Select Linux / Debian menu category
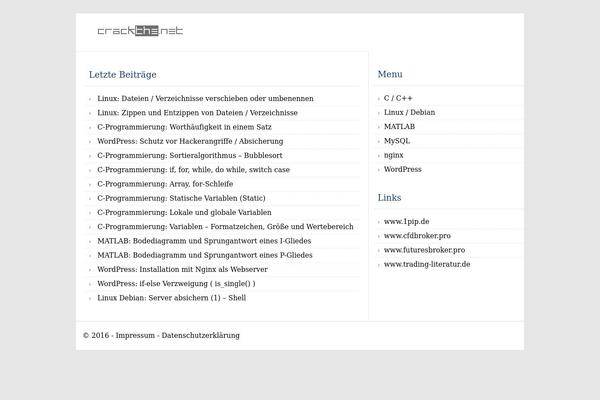The height and width of the screenshot is (400, 600). point(409,112)
